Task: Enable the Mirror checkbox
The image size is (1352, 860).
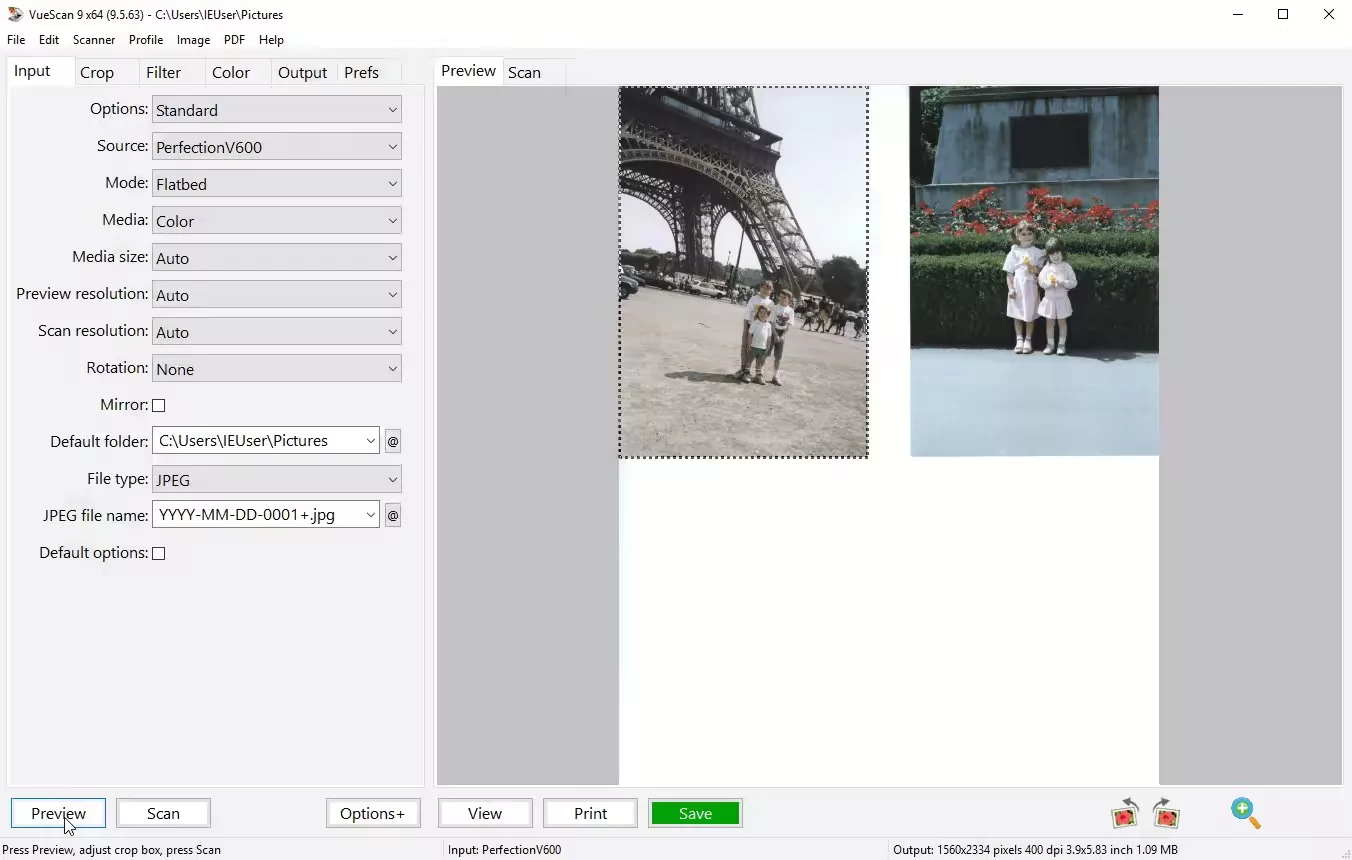Action: point(159,405)
